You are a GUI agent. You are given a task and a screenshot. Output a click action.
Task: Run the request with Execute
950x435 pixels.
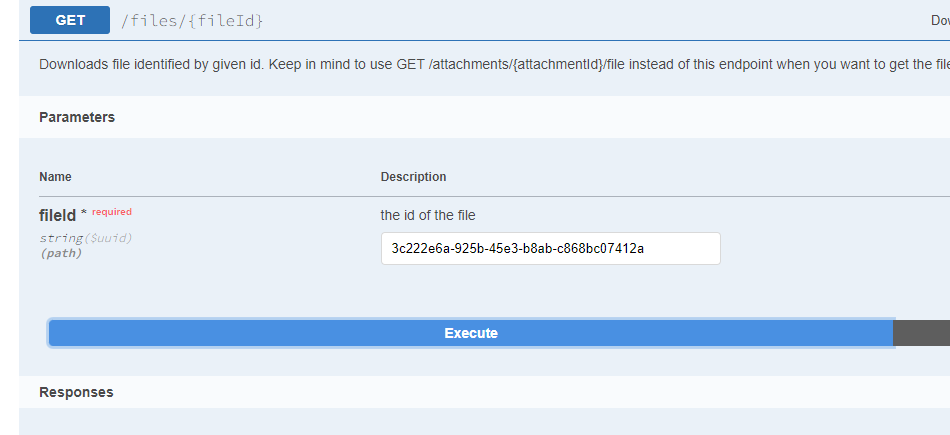(471, 333)
